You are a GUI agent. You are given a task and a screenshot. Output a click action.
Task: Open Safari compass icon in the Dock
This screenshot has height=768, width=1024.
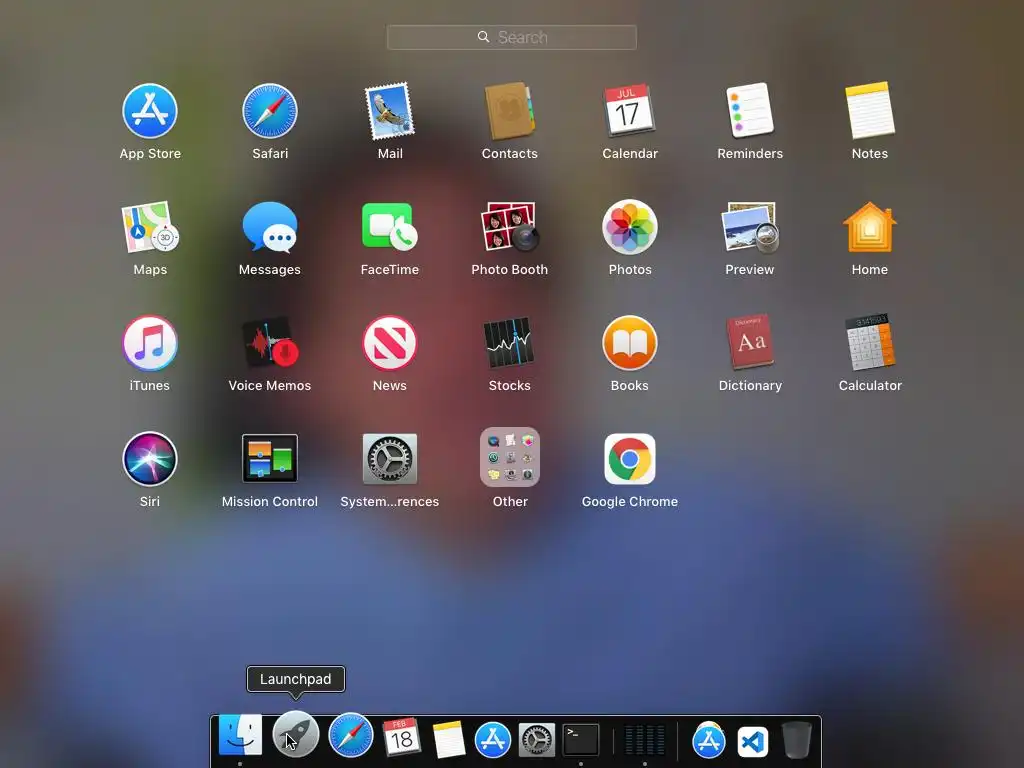pyautogui.click(x=351, y=735)
